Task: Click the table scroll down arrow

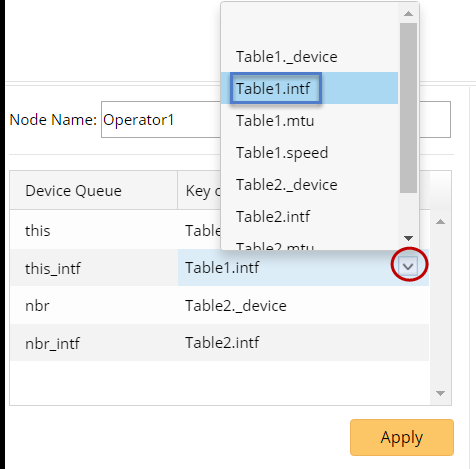Action: [440, 393]
